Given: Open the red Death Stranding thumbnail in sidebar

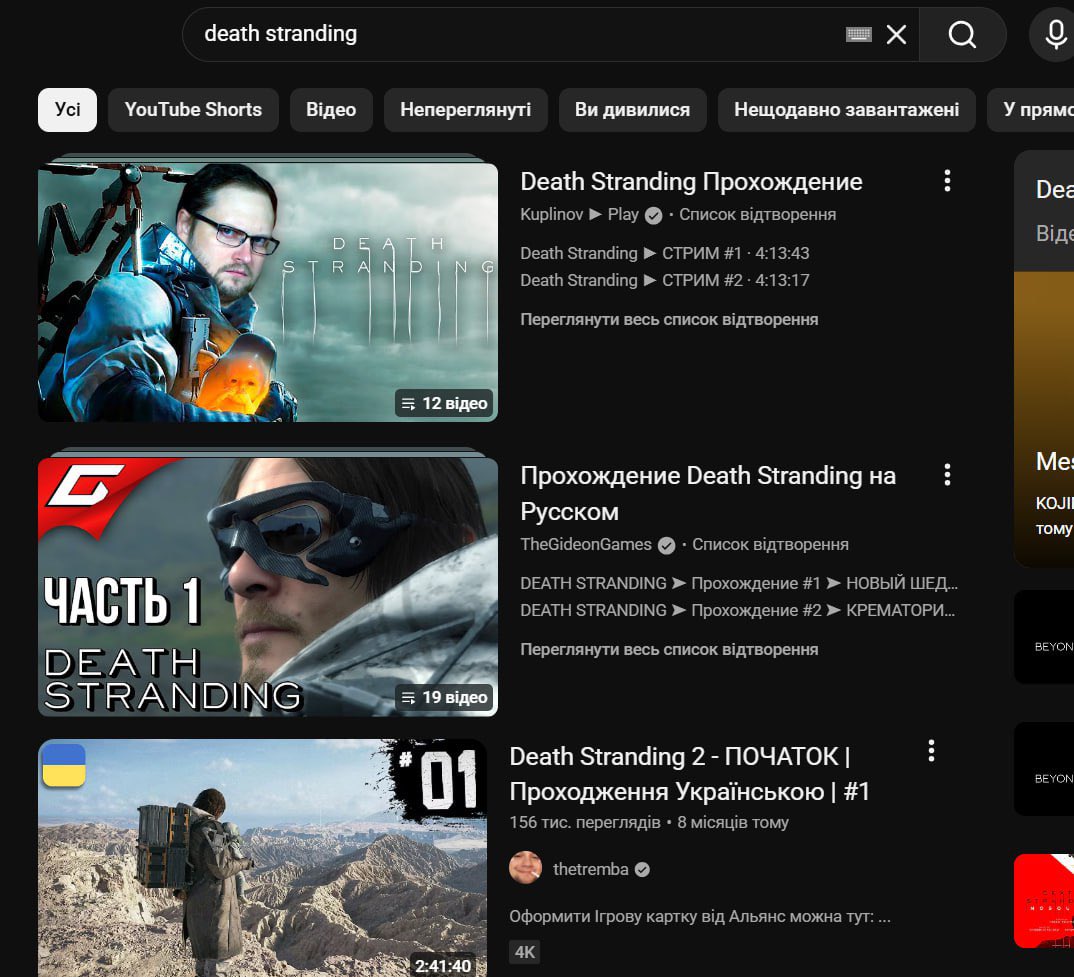Looking at the screenshot, I should [x=1044, y=901].
